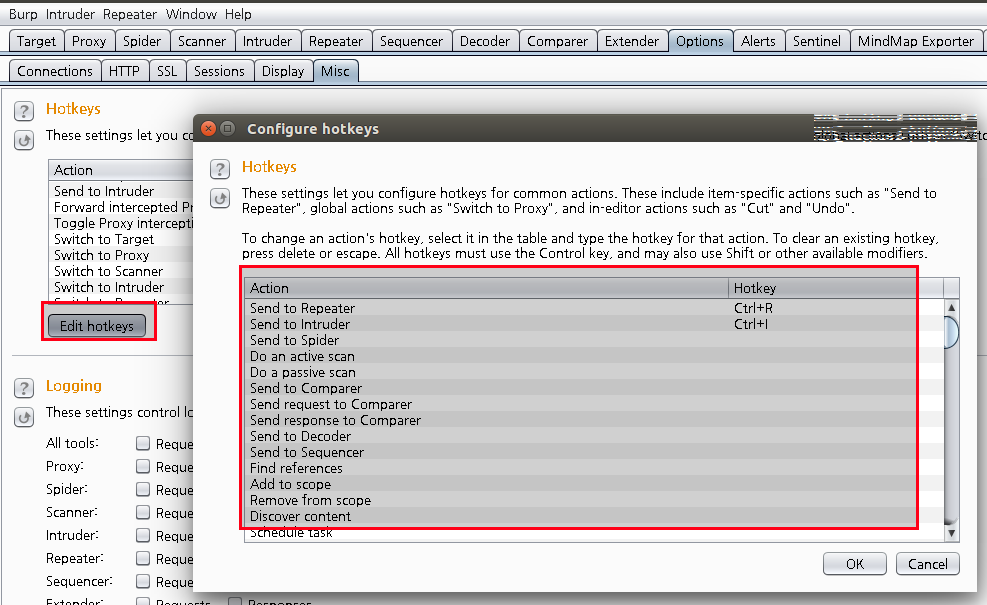
Task: Click restore defaults icon in Configure hotkeys dialog
Action: click(220, 199)
